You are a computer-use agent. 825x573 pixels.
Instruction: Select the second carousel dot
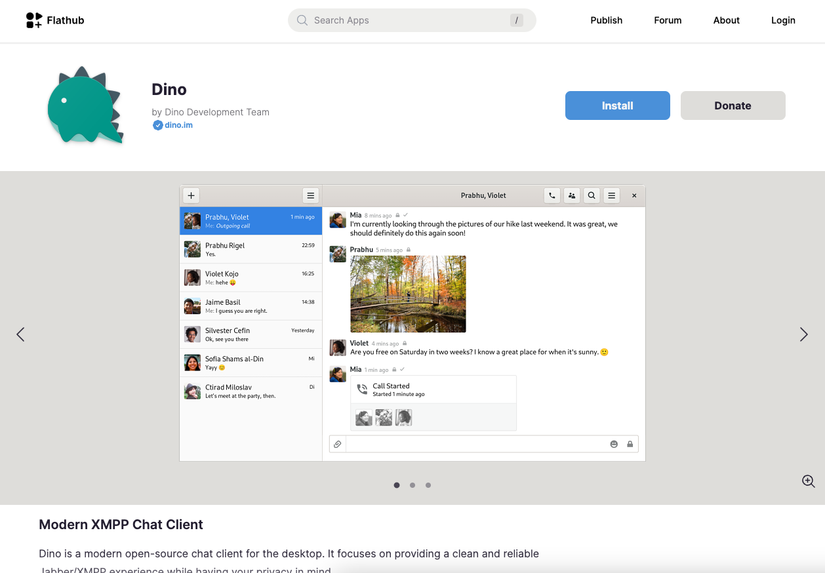pos(412,485)
